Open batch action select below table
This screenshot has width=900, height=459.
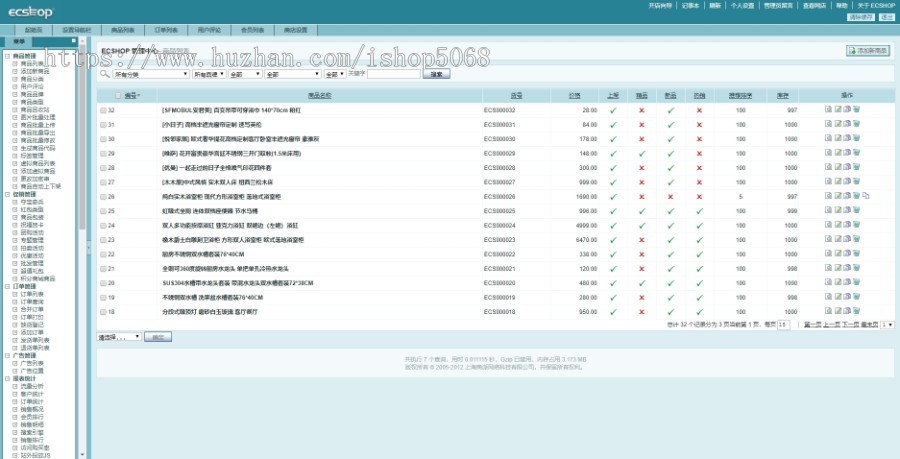coord(119,337)
